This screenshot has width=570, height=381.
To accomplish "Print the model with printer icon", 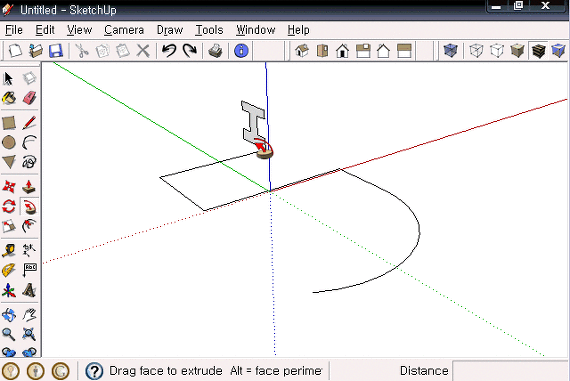I will pos(216,51).
